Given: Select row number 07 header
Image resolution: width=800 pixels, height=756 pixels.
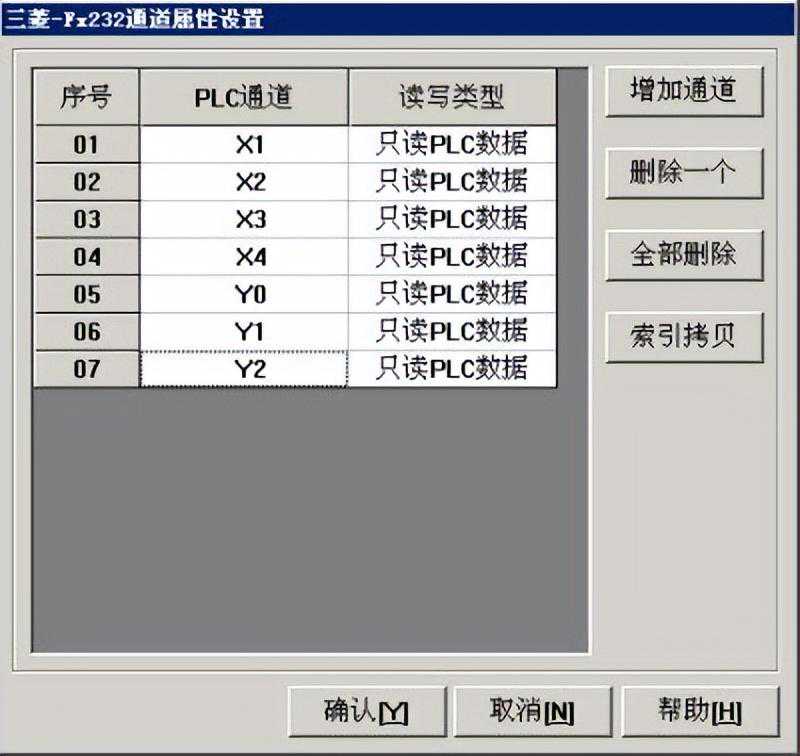Looking at the screenshot, I should point(87,369).
